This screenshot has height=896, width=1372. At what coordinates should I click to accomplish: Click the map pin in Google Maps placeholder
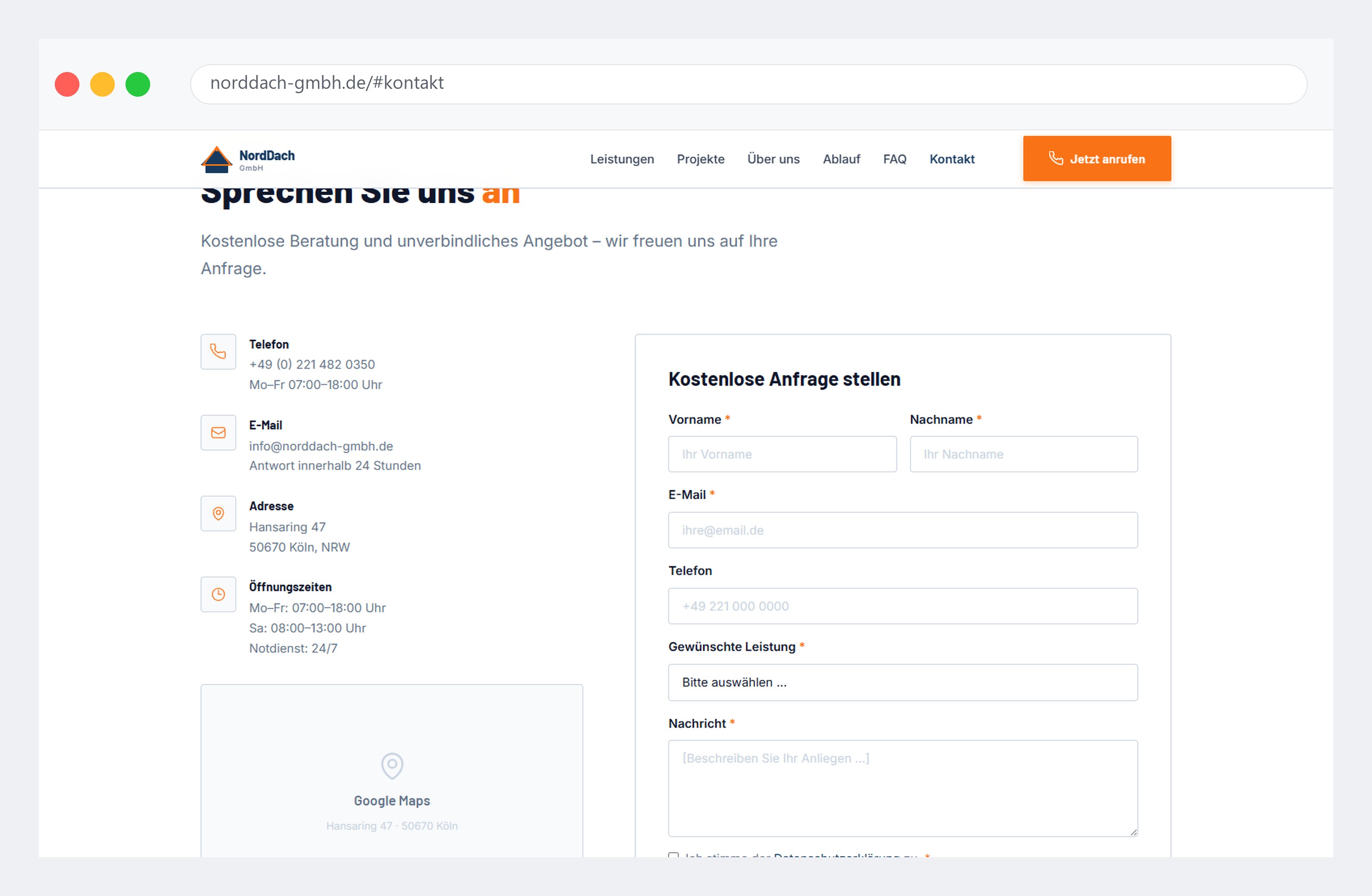click(x=392, y=766)
